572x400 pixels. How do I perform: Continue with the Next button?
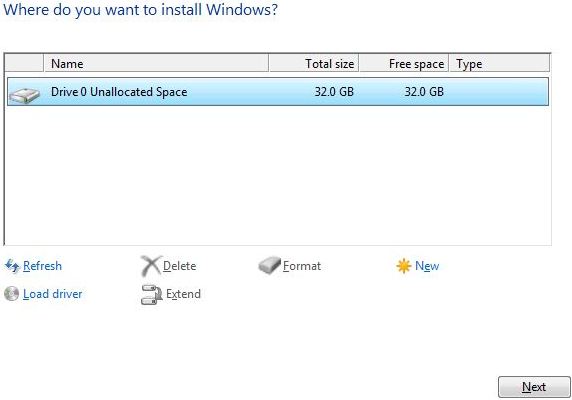click(534, 387)
